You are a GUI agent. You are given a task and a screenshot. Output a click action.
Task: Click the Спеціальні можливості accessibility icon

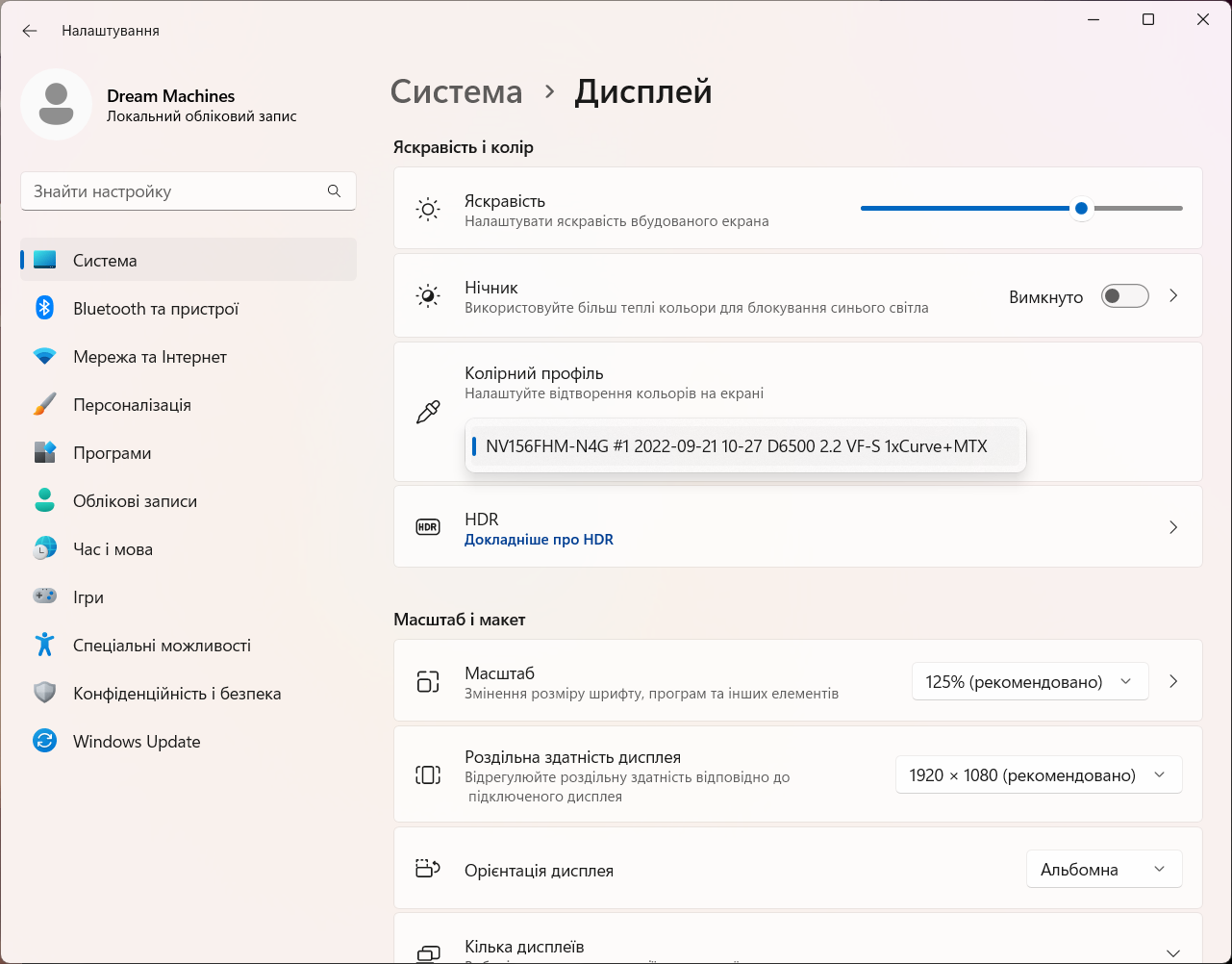[x=44, y=646]
